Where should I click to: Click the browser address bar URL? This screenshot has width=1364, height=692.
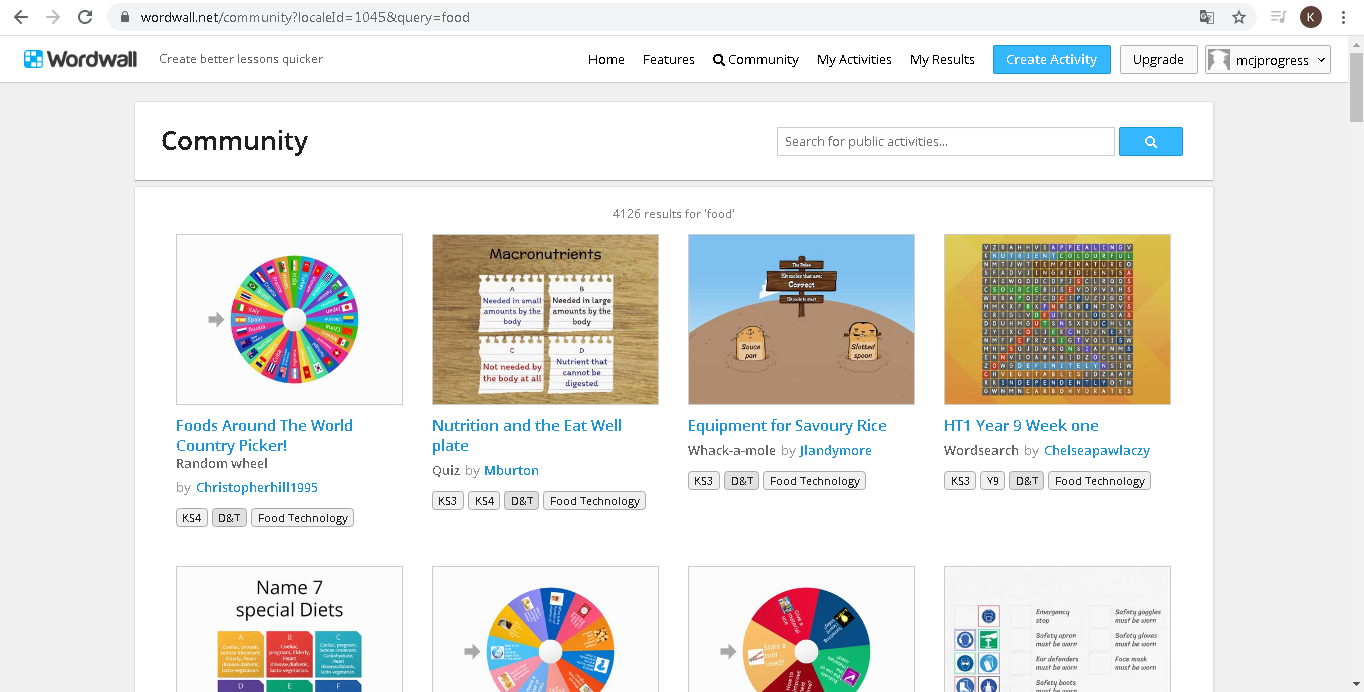tap(305, 17)
